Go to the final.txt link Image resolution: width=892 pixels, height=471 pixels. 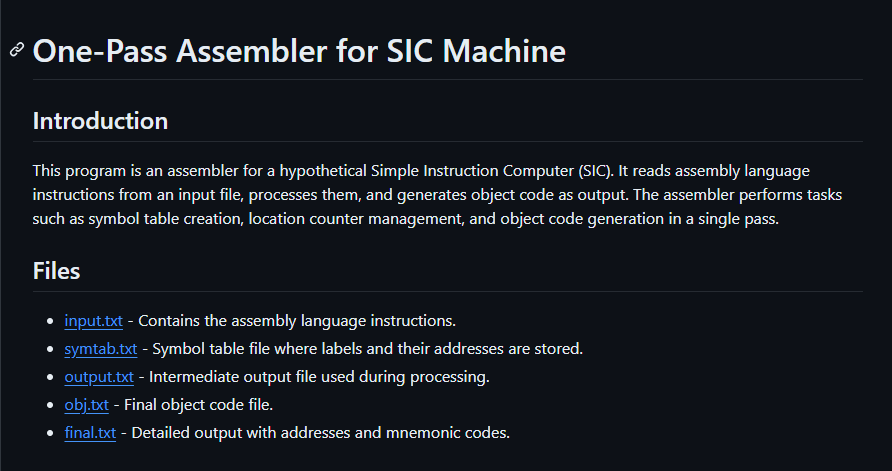(x=90, y=432)
